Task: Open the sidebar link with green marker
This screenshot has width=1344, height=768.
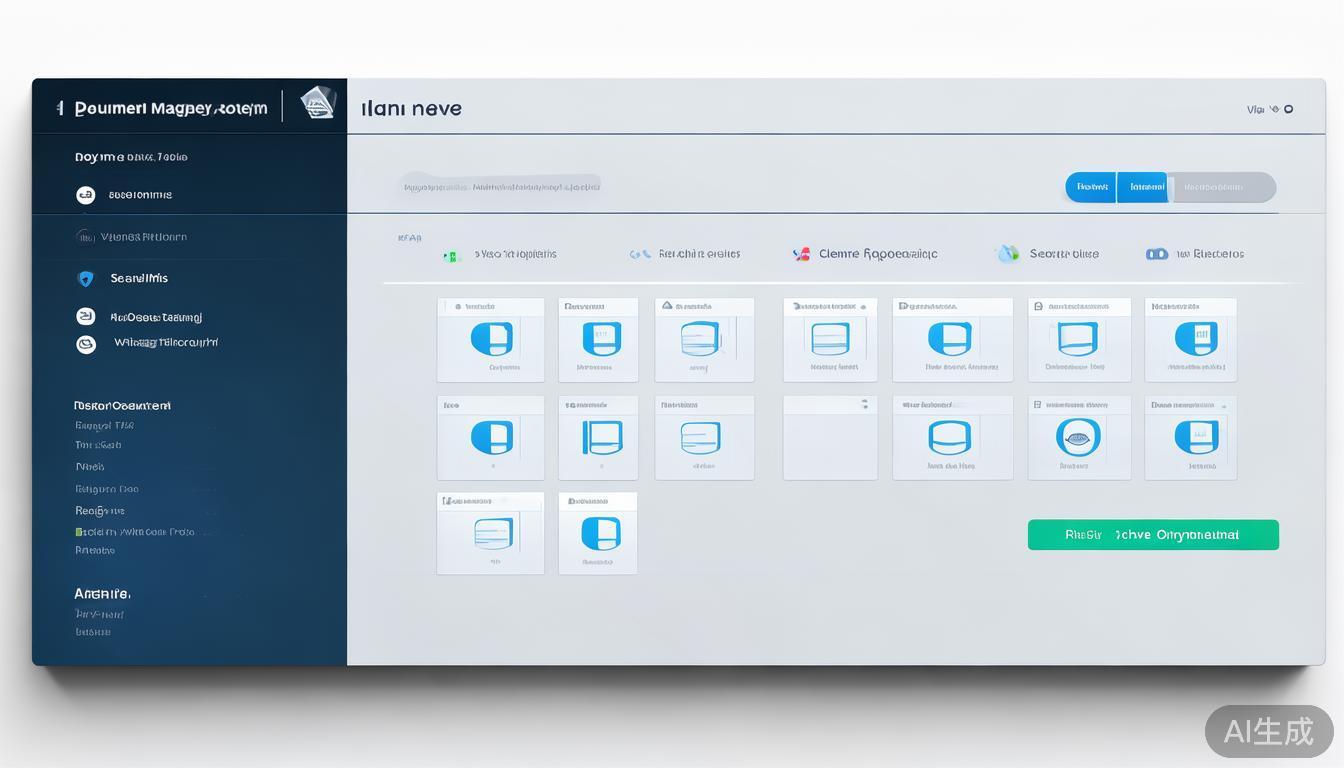Action: 136,532
